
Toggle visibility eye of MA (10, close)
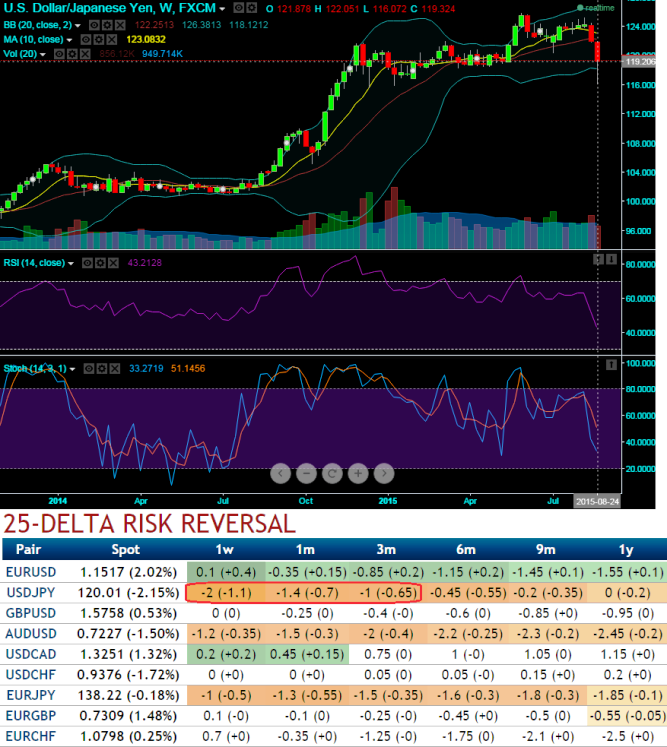tap(86, 40)
